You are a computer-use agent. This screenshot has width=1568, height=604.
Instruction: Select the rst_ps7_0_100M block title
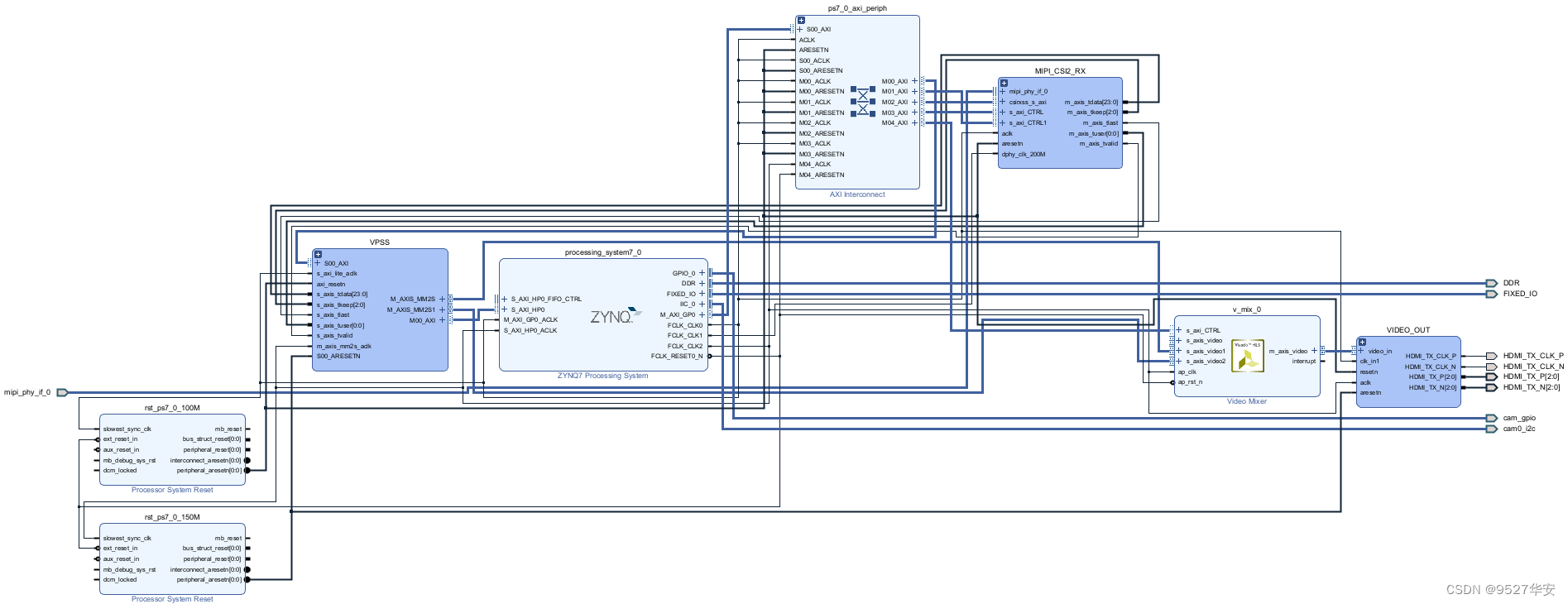pos(172,408)
